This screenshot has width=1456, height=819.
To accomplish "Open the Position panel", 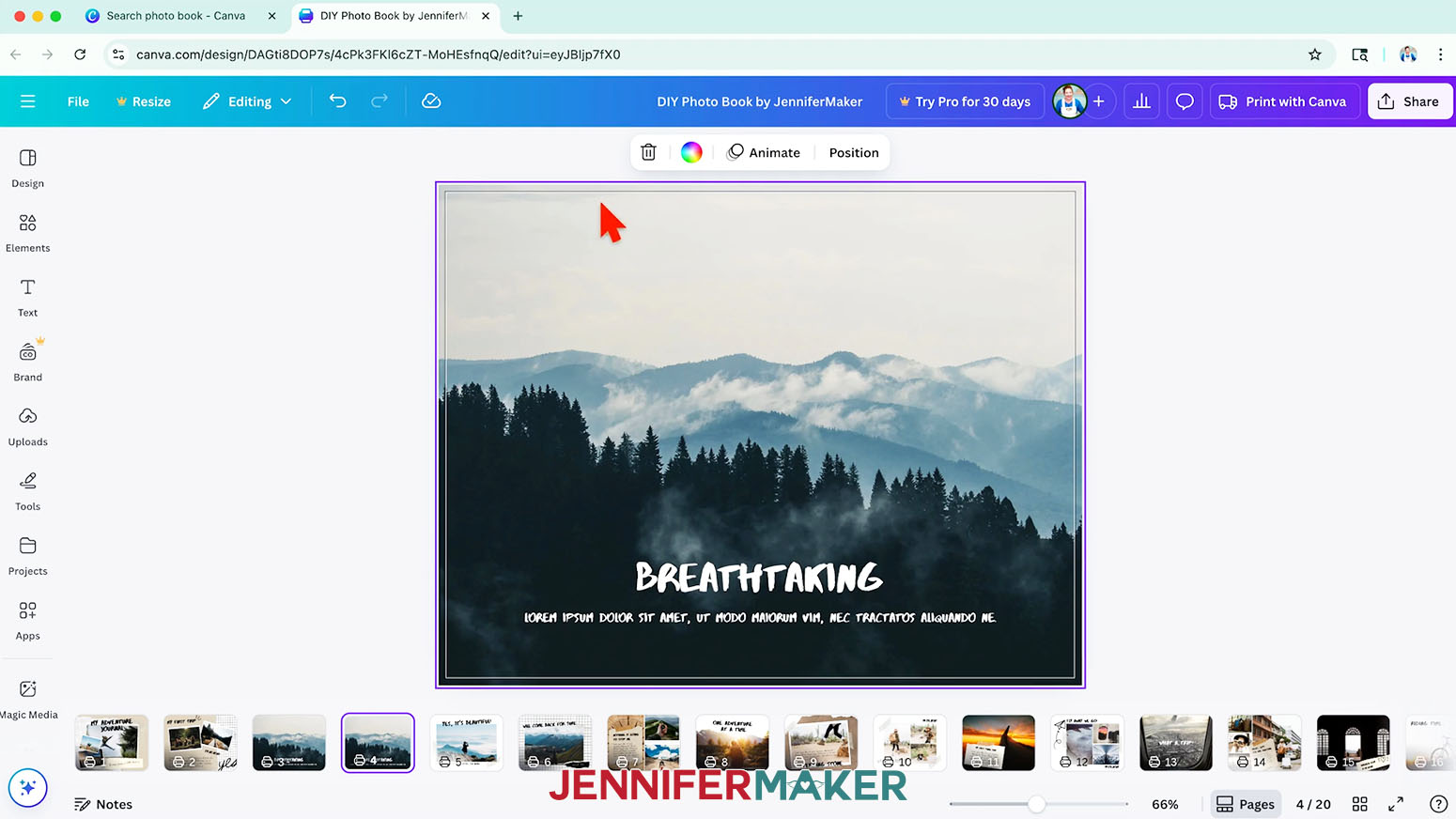I will tap(854, 152).
